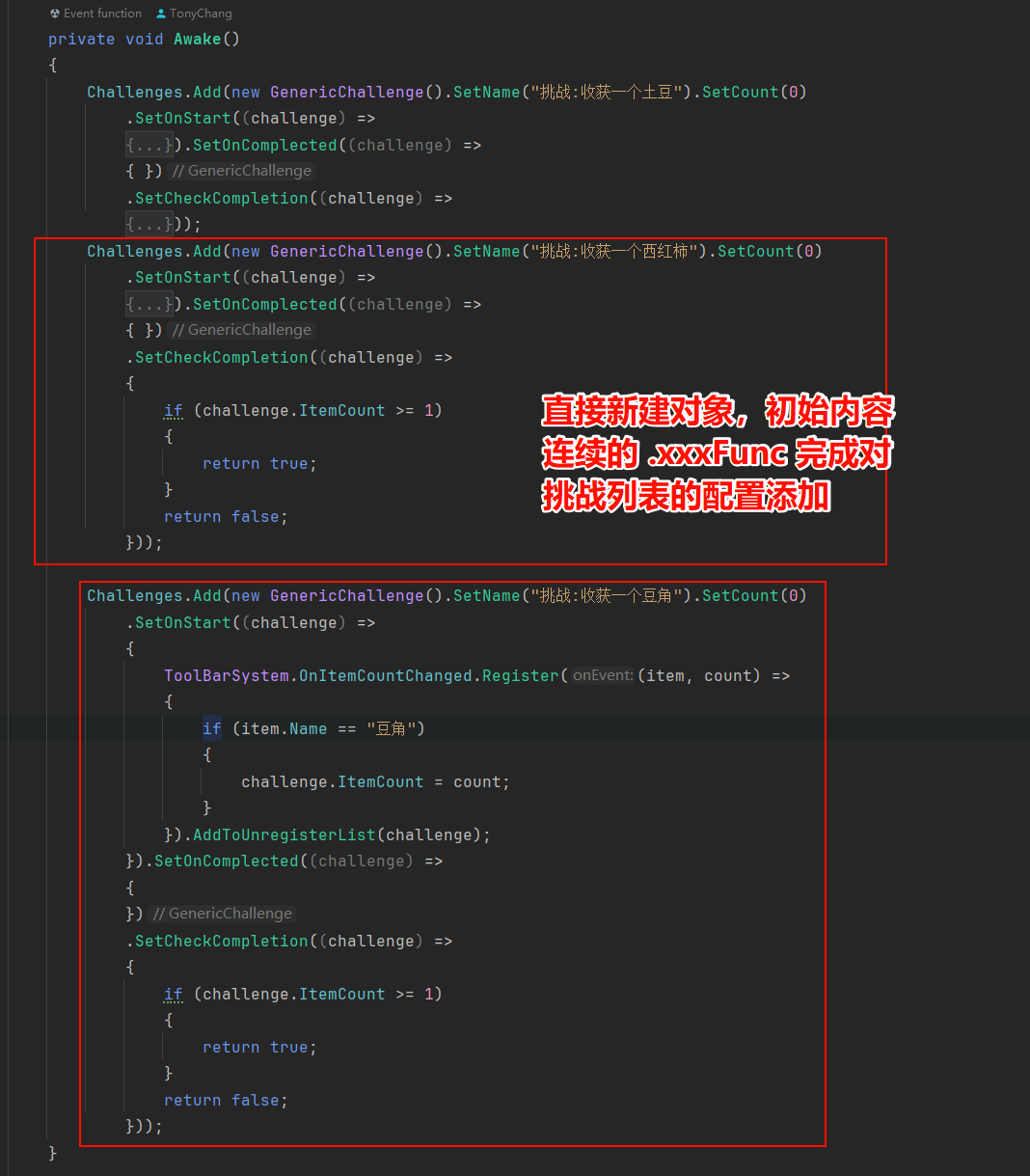Click the Unity icon beside Event function

[x=55, y=14]
